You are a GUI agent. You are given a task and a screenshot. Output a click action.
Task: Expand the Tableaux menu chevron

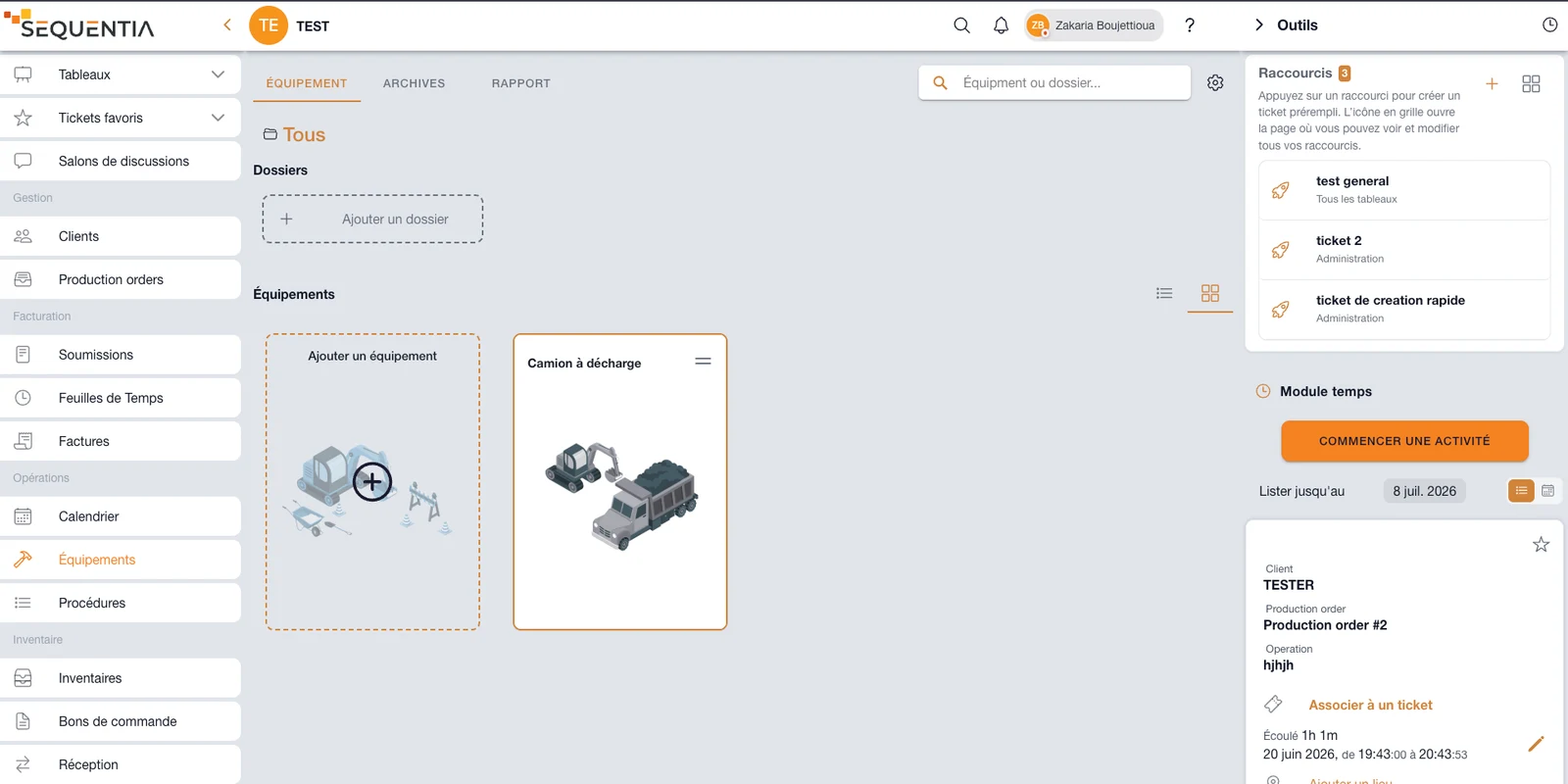[218, 74]
